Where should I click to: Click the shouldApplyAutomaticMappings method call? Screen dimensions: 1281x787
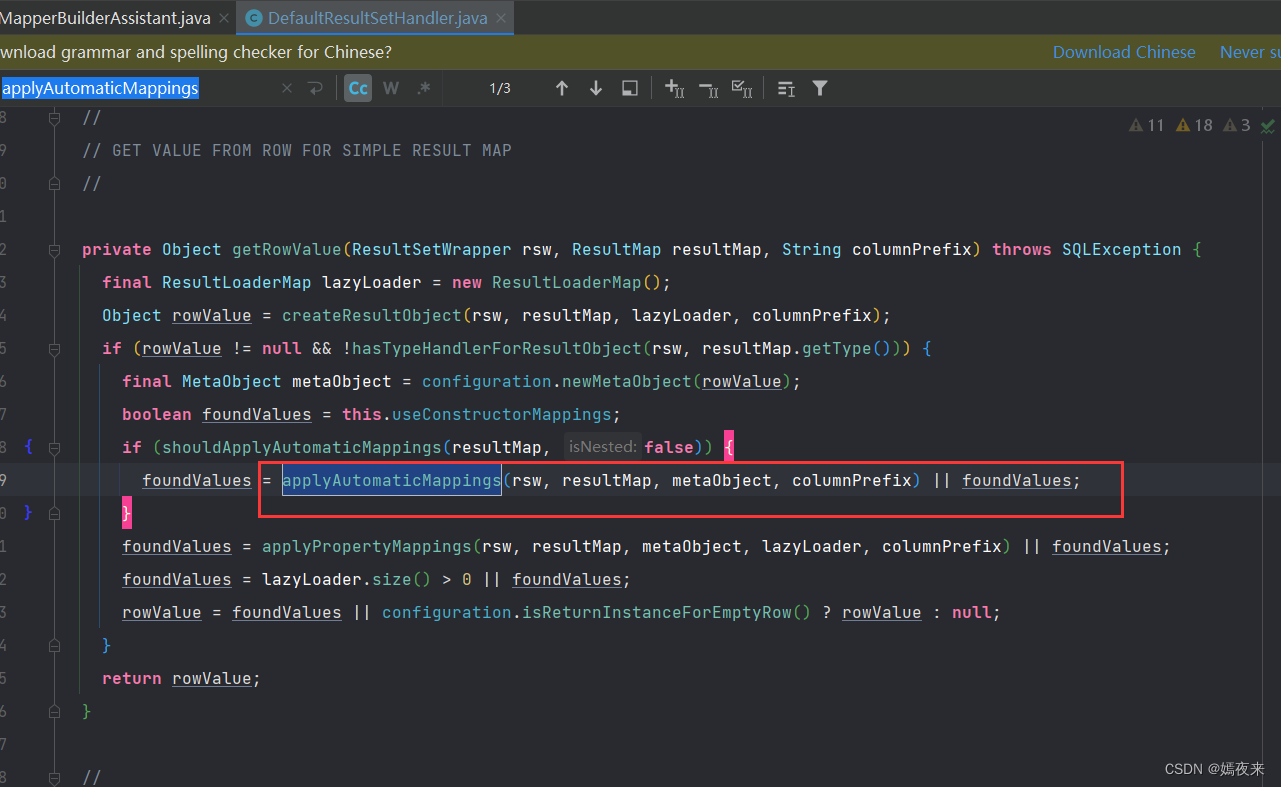[301, 447]
